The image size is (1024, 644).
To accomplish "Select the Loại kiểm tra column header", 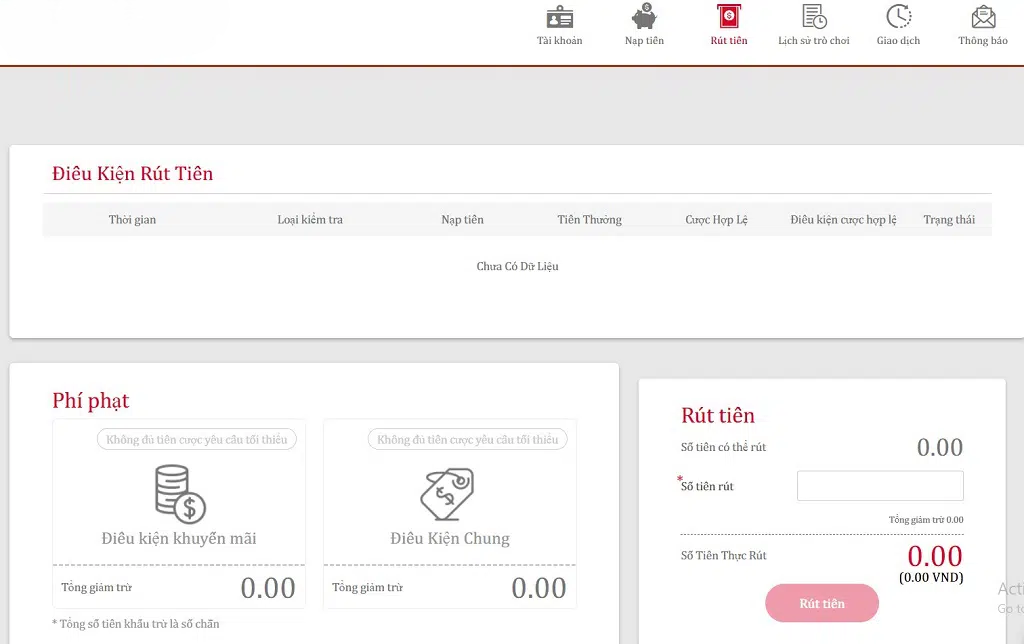I will [310, 220].
